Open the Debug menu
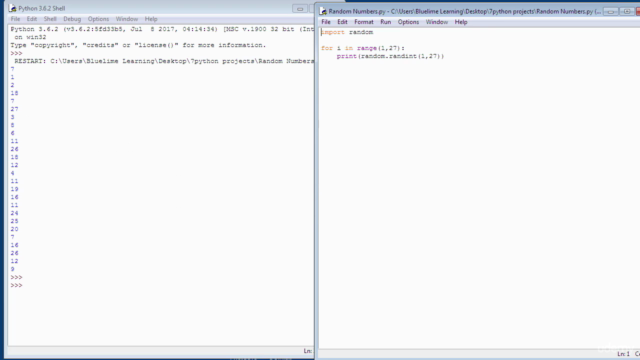This screenshot has width=640, height=360. [x=72, y=19]
